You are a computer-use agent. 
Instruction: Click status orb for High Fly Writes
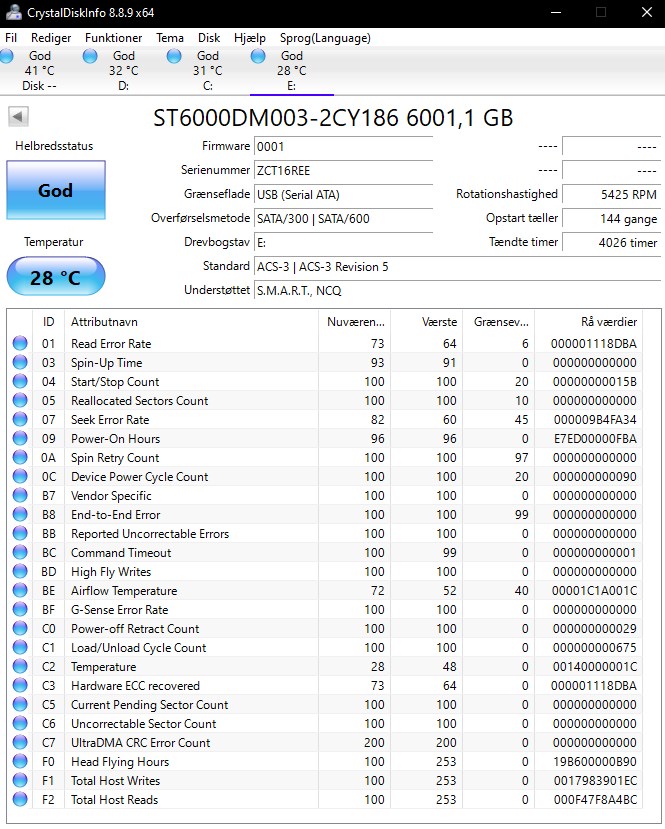click(x=20, y=572)
